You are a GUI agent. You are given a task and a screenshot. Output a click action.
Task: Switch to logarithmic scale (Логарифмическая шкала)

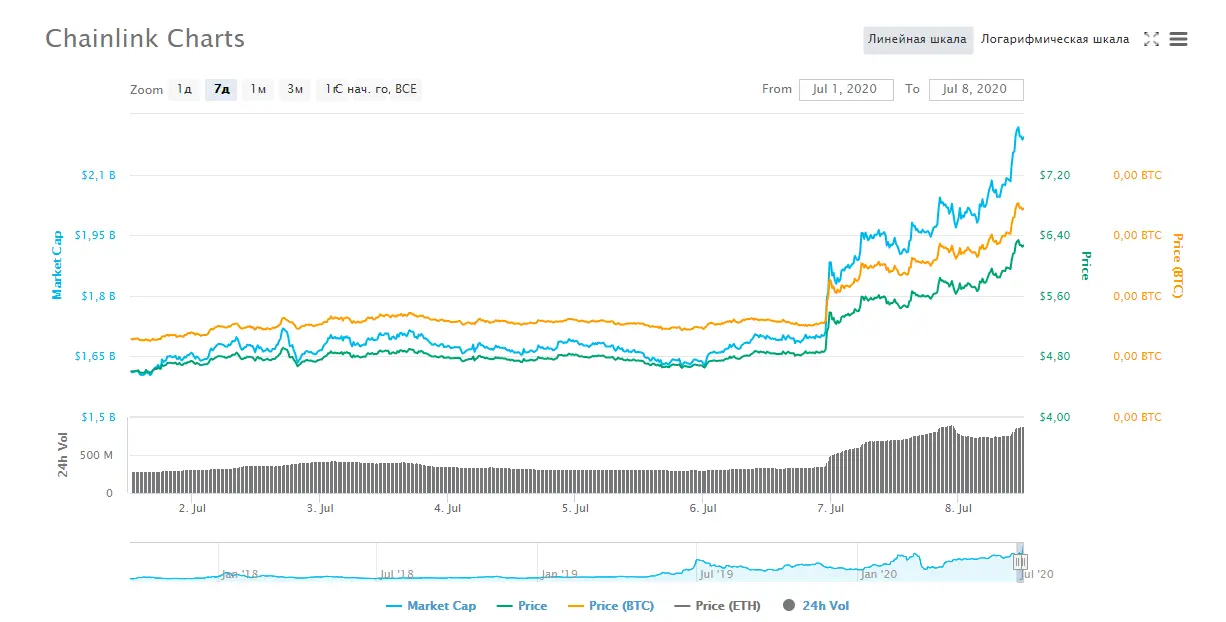tap(1055, 39)
